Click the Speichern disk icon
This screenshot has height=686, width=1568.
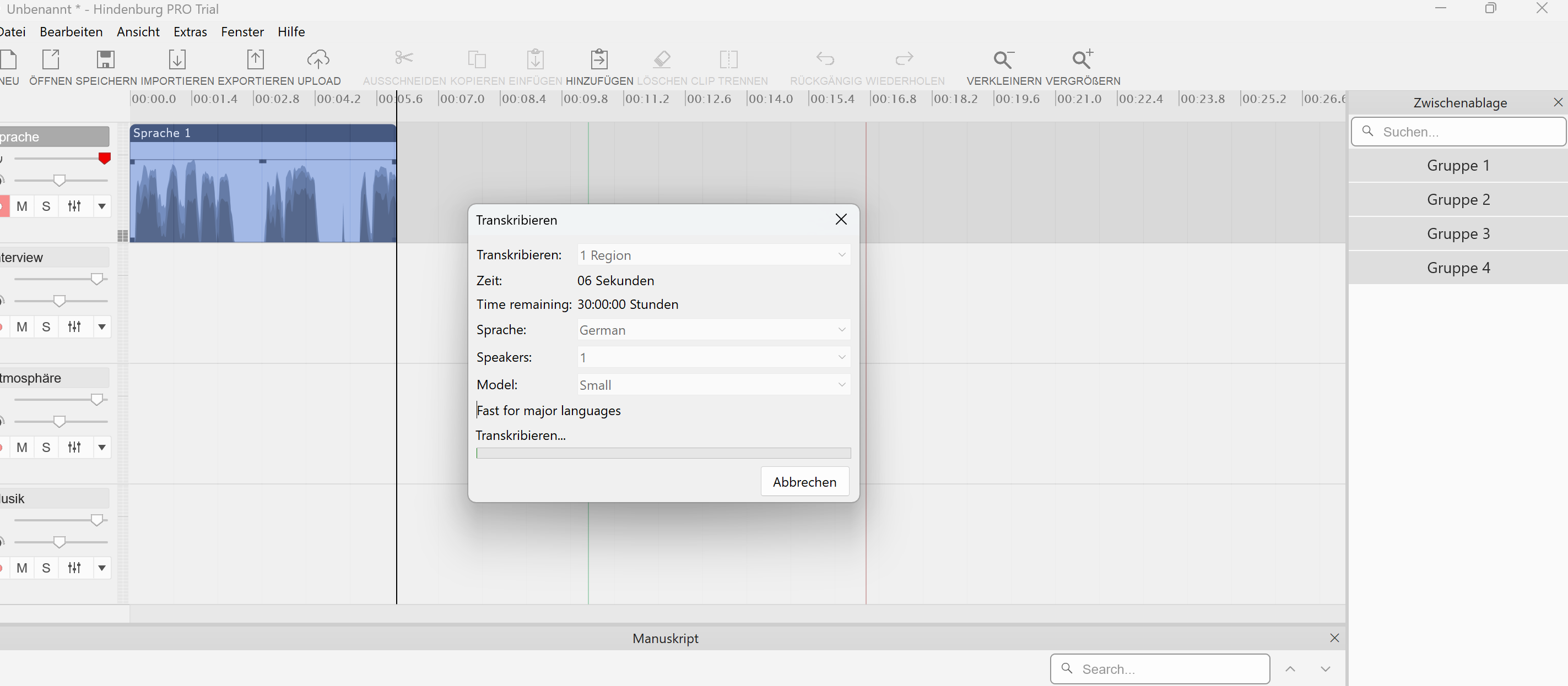point(105,59)
